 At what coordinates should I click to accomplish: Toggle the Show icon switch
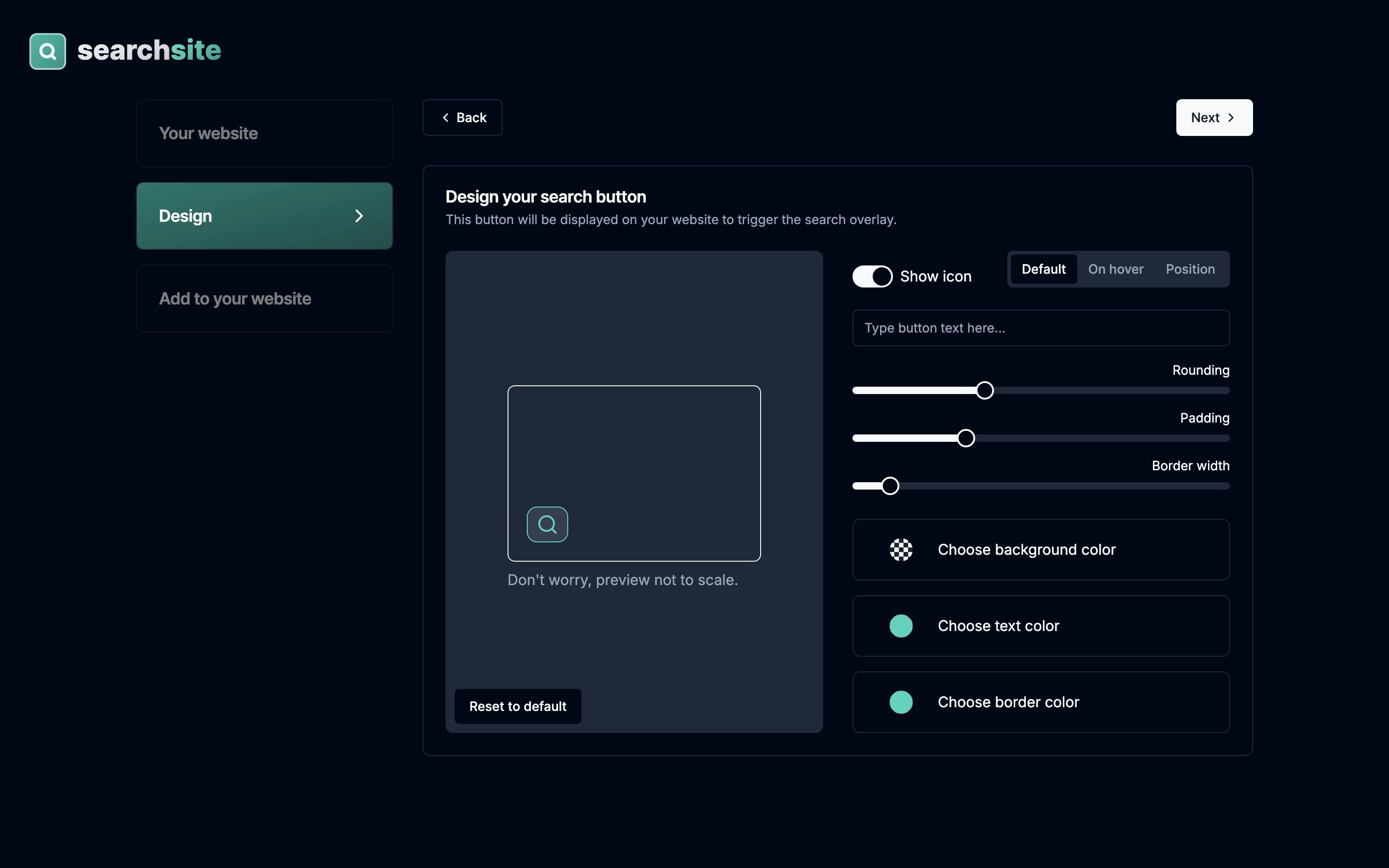(x=872, y=276)
